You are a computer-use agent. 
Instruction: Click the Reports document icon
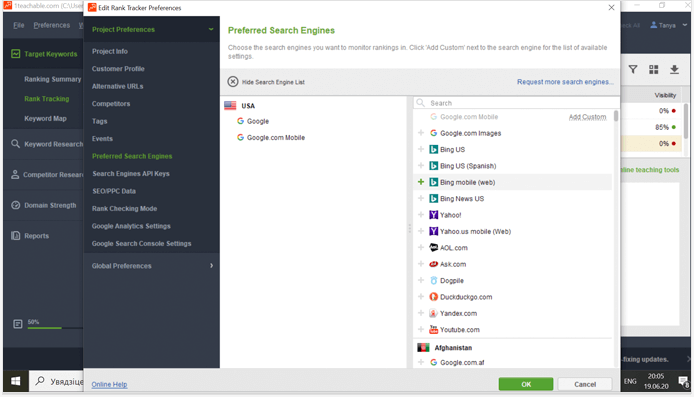(x=15, y=235)
